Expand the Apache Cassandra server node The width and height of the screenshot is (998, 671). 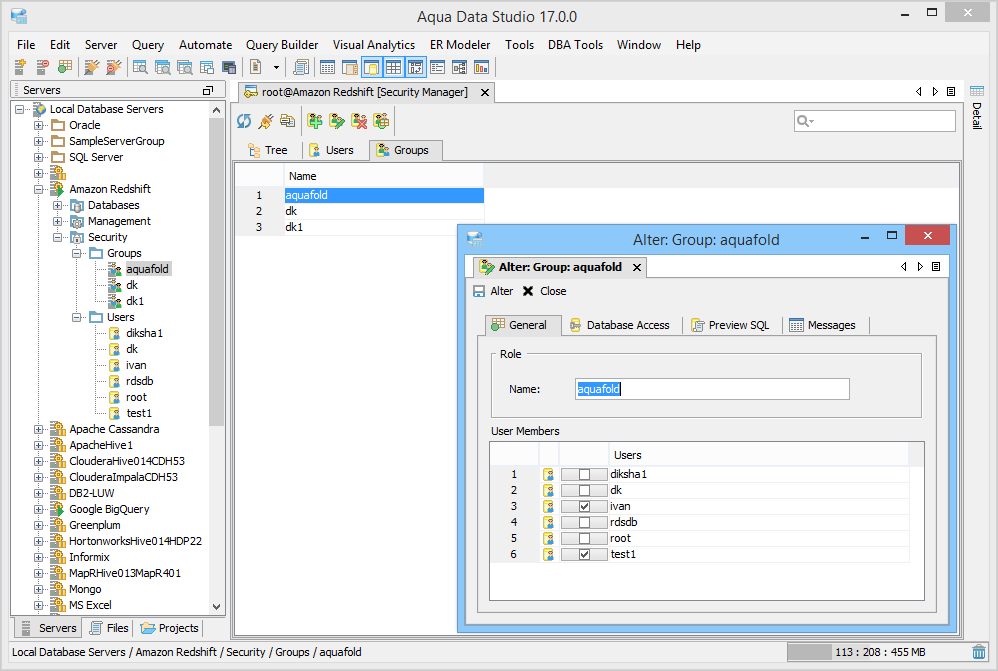pos(39,429)
